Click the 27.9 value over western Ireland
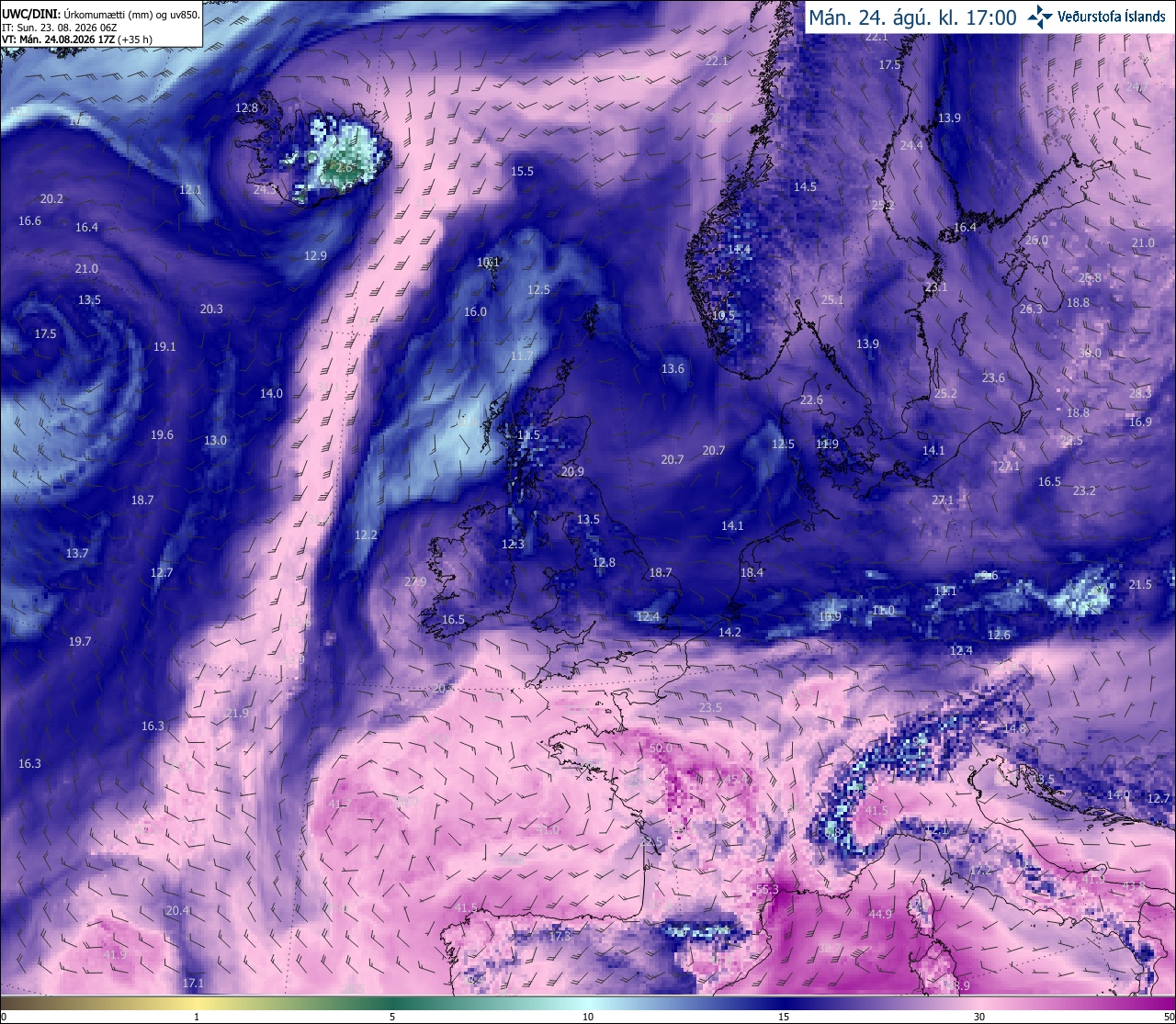The width and height of the screenshot is (1176, 1024). [x=415, y=581]
